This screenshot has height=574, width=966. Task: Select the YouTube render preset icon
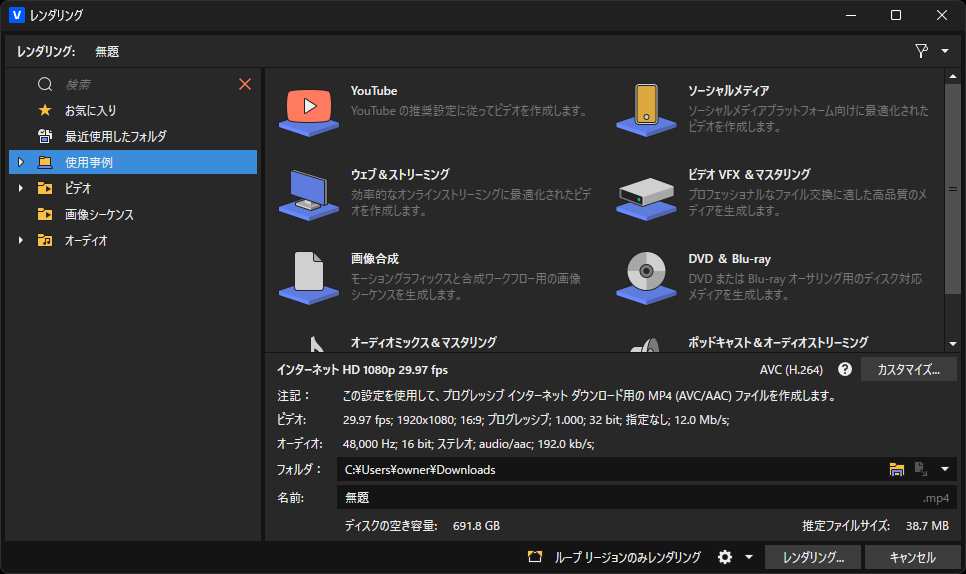pyautogui.click(x=309, y=106)
